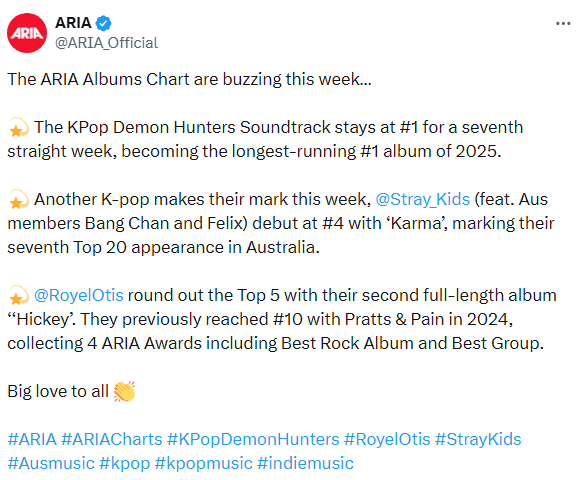Click the star emoji beside @RoyelOtis
This screenshot has width=582, height=480.
(18, 295)
